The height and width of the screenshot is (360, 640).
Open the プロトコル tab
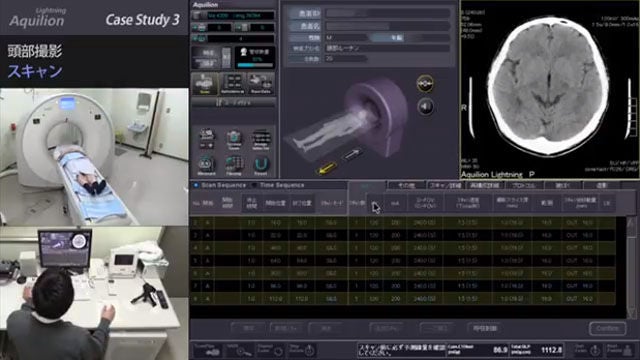pos(524,185)
